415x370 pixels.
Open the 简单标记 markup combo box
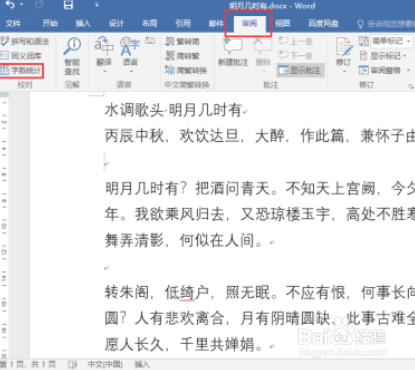coord(391,41)
